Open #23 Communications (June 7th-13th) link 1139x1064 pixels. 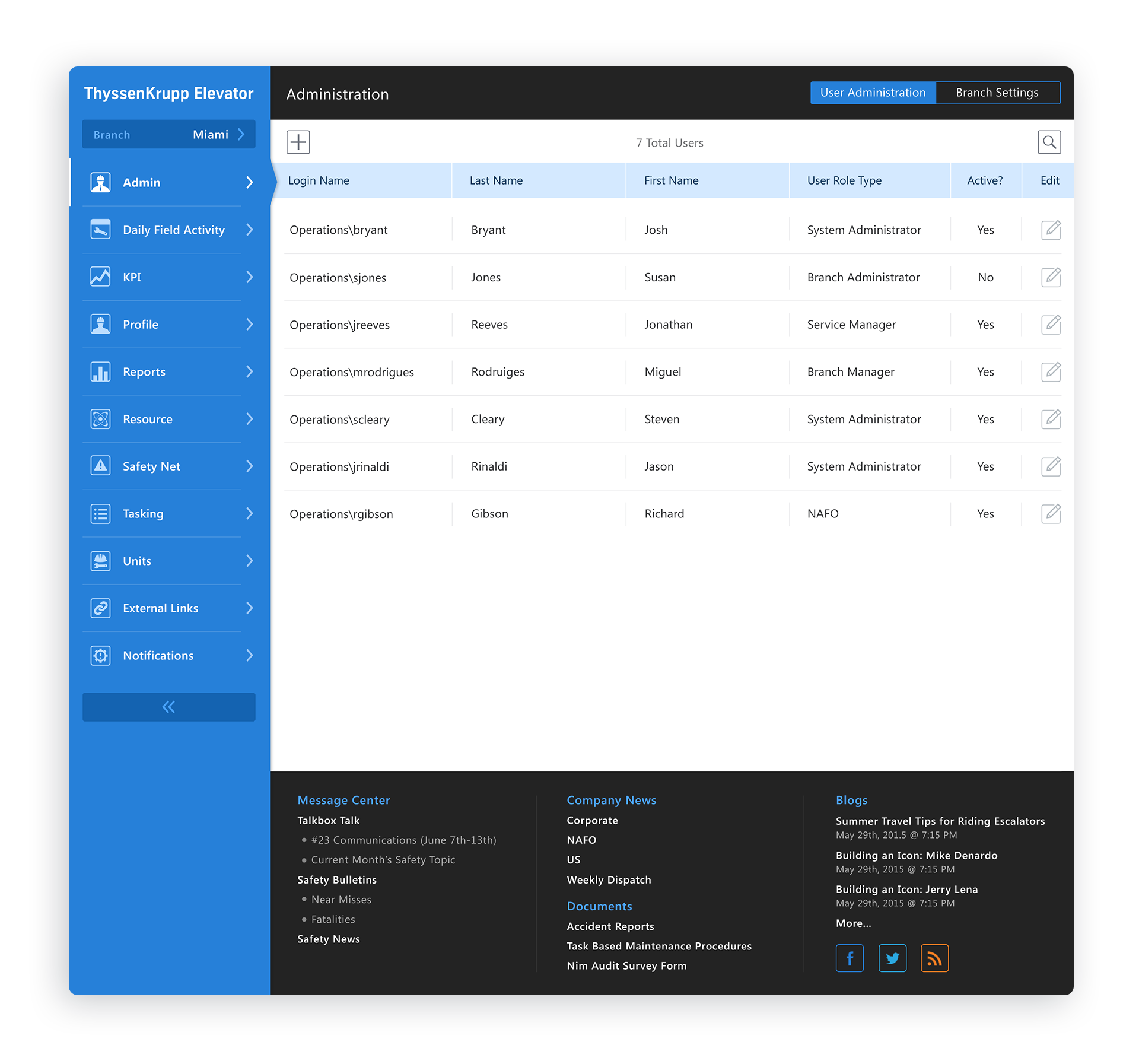click(403, 840)
